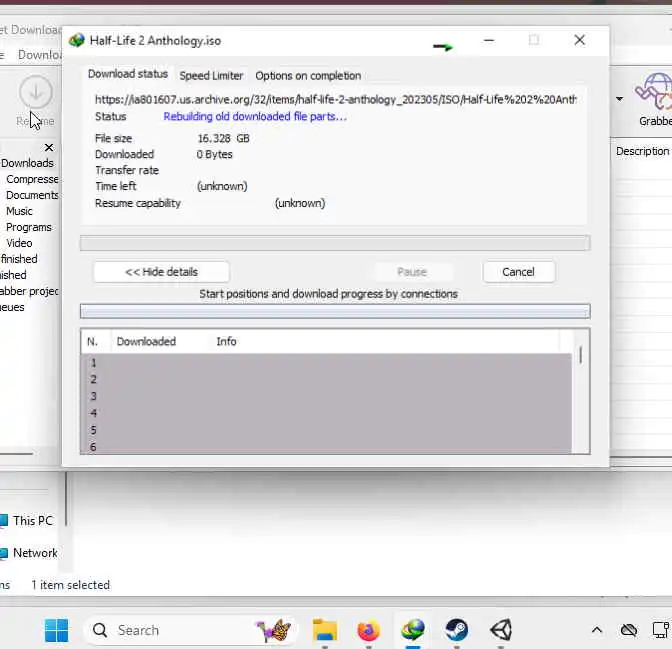672x649 pixels.
Task: Select the Video category in IDM tree
Action: (x=19, y=243)
